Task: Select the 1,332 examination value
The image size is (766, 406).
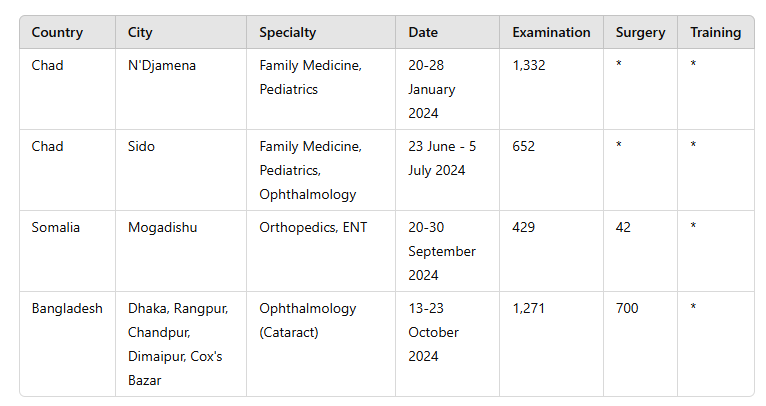Action: coord(529,65)
